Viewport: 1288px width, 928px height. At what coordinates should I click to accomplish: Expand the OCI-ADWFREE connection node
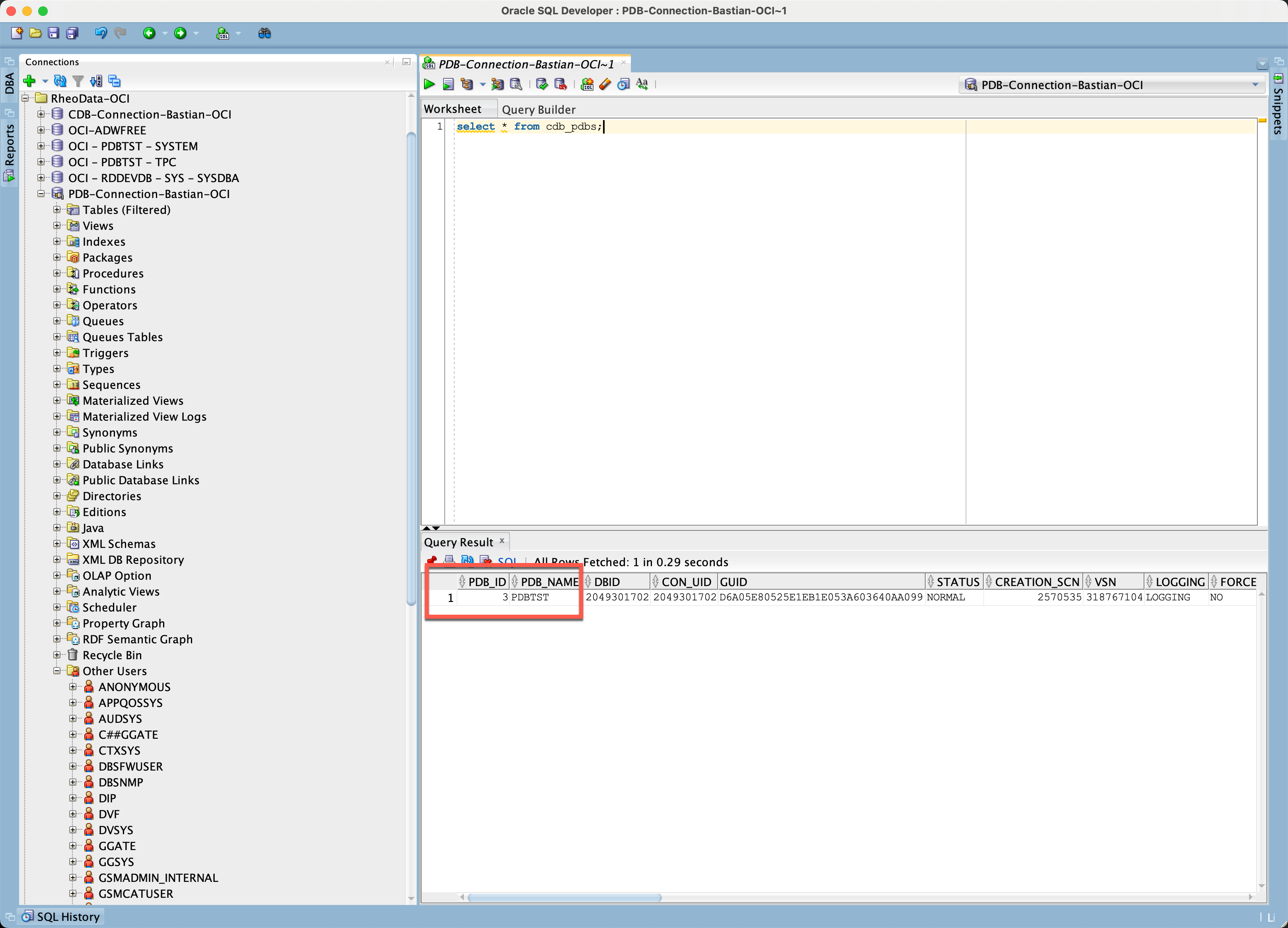41,130
